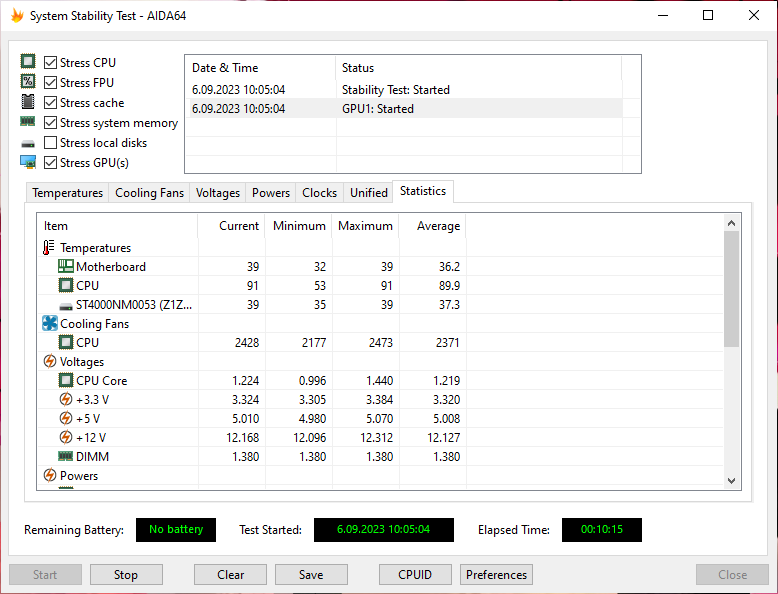Select the Statistics tab
The image size is (778, 594).
coord(423,191)
